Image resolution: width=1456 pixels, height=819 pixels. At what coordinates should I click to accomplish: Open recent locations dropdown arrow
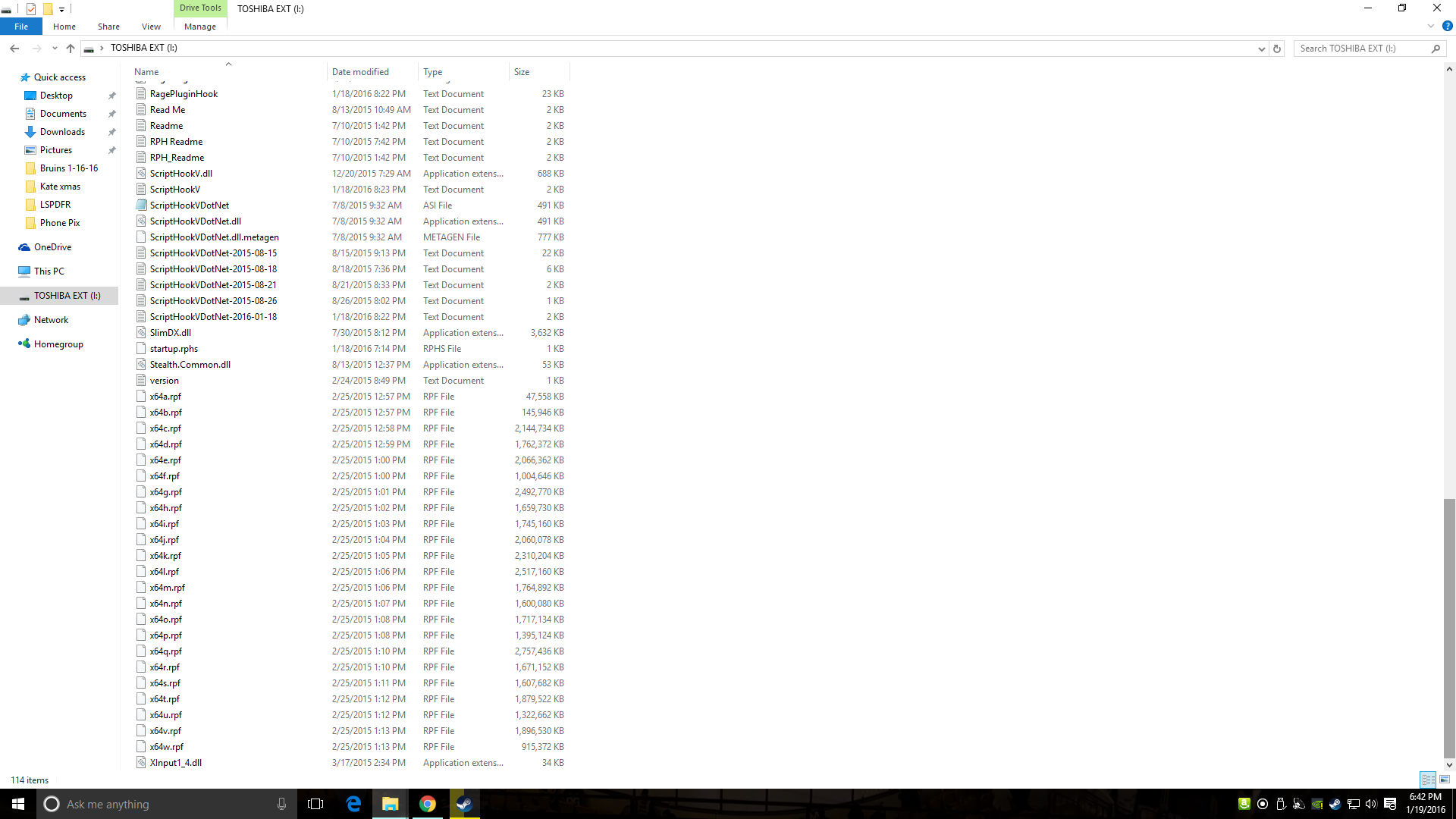pos(55,48)
